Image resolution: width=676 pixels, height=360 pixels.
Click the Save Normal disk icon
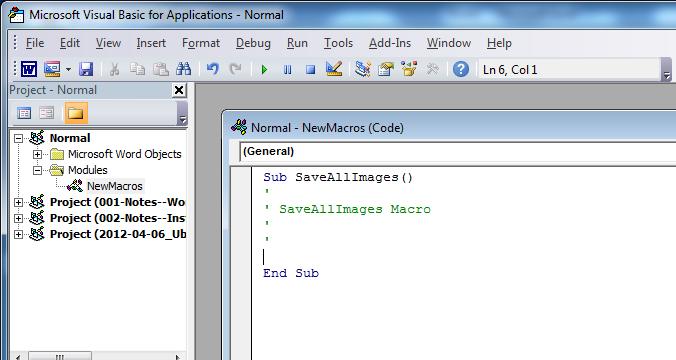click(86, 69)
